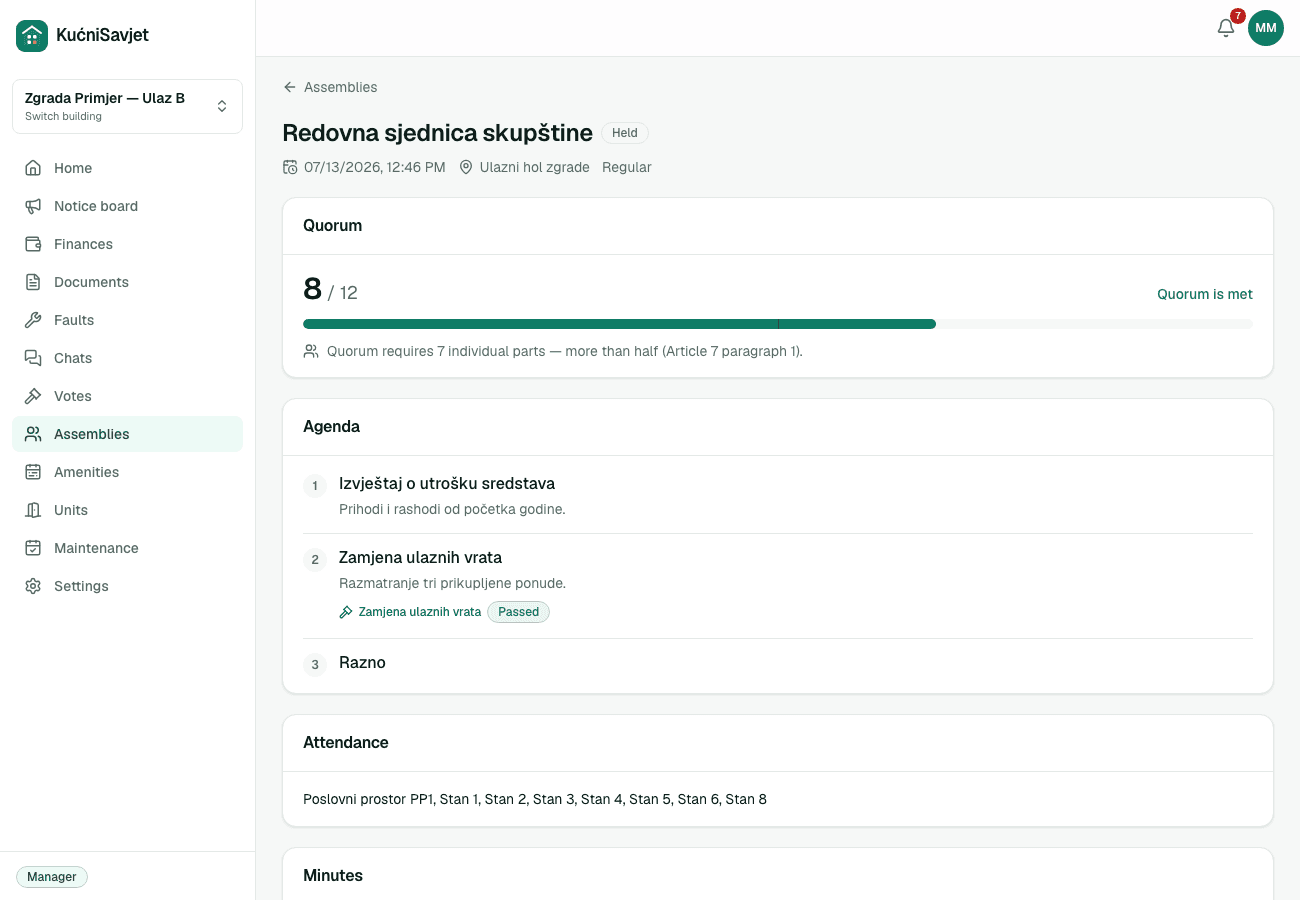Viewport: 1300px width, 900px height.
Task: Click the red notification count badge
Action: (1238, 16)
